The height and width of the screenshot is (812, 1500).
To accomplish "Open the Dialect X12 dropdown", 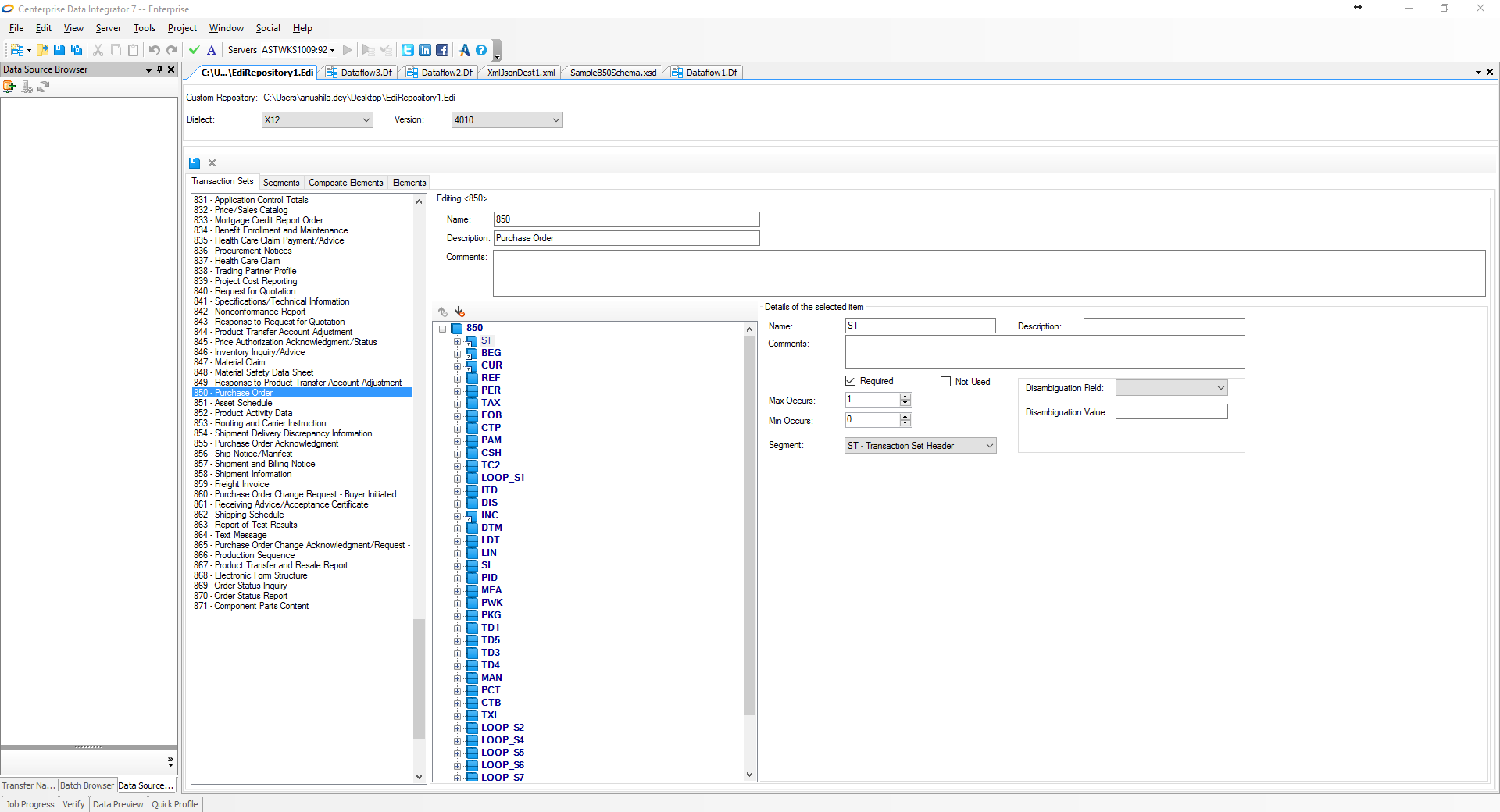I will [366, 120].
